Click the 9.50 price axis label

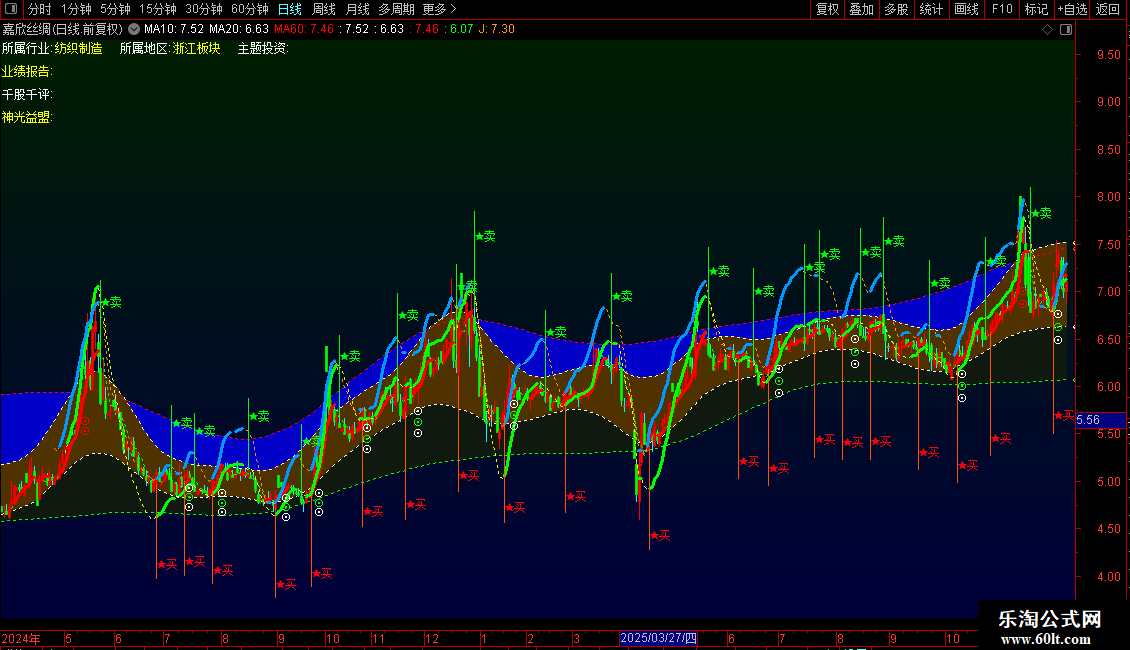tap(1108, 55)
